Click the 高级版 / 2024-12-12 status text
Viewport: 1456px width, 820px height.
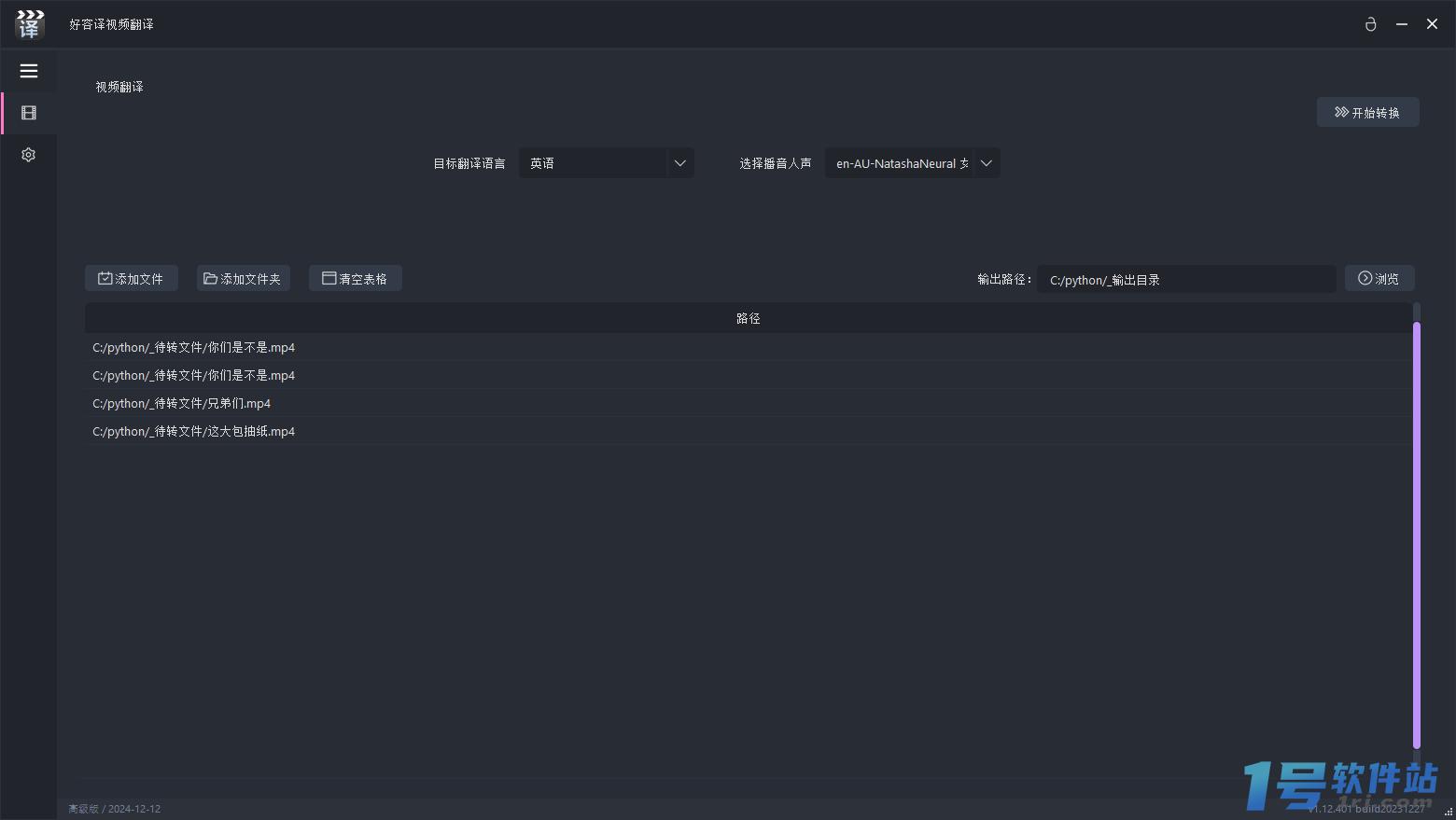pos(114,809)
